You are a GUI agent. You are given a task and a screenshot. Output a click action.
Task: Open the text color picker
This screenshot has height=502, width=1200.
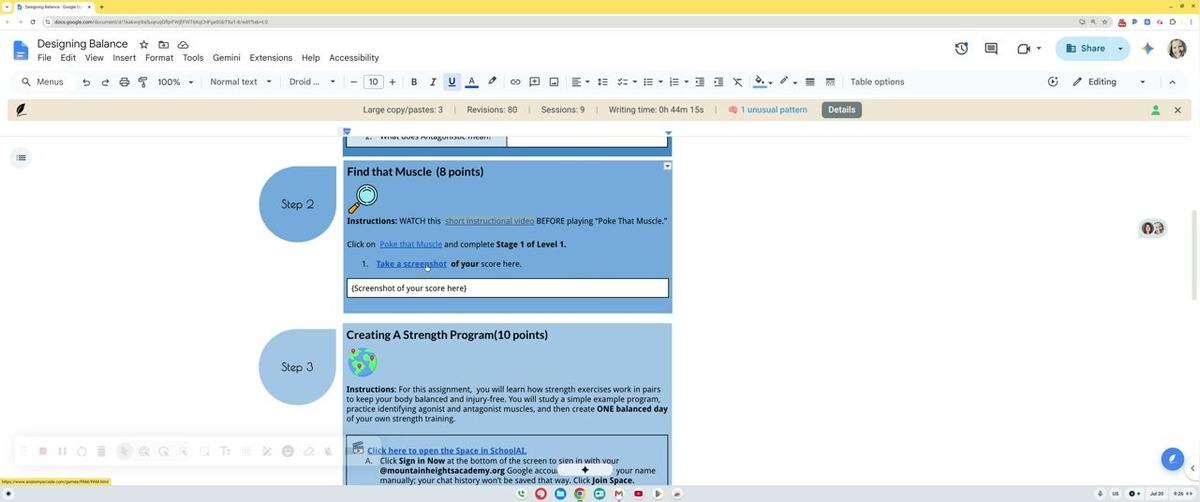pyautogui.click(x=472, y=82)
